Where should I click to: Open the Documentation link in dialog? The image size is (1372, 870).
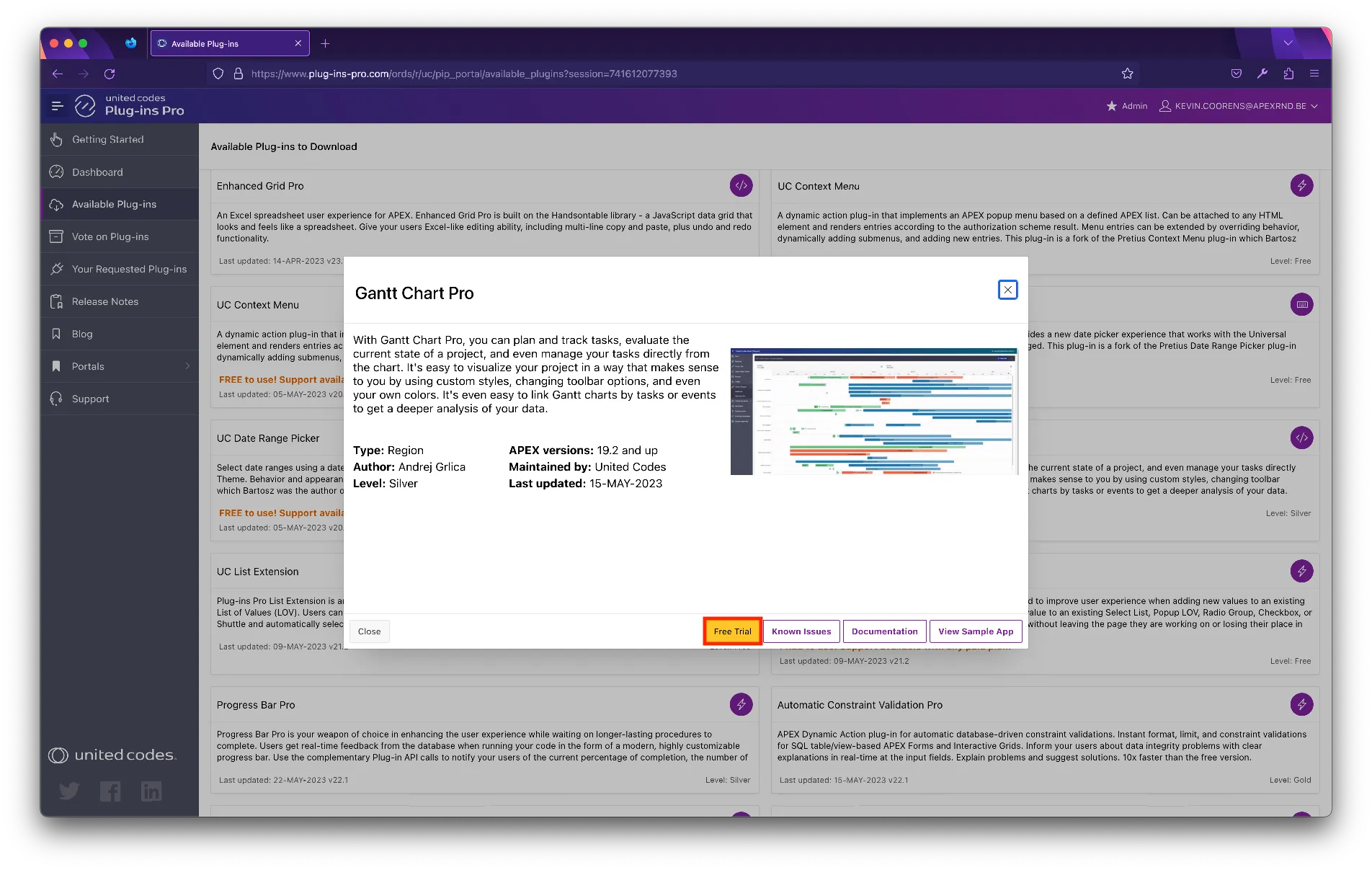pyautogui.click(x=884, y=631)
